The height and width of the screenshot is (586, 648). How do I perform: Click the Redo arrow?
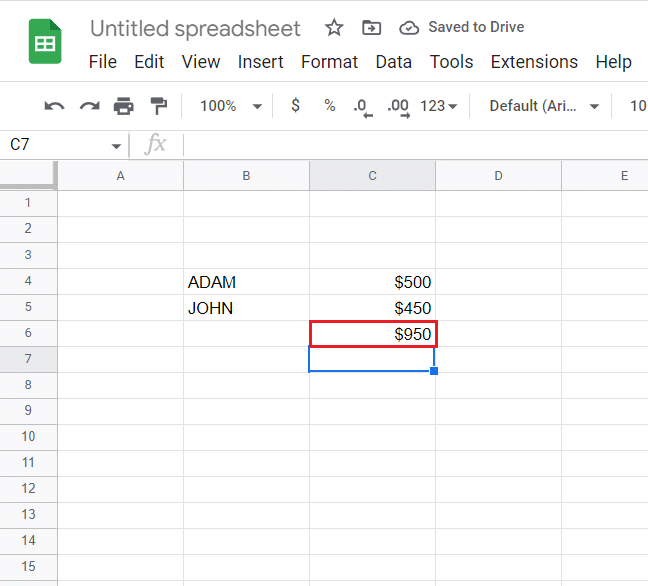[x=90, y=106]
